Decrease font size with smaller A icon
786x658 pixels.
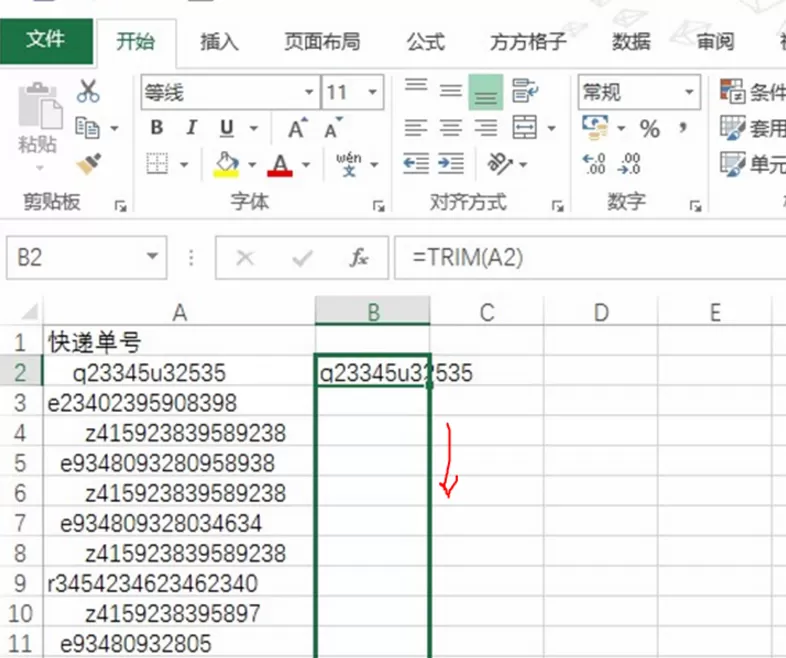333,128
